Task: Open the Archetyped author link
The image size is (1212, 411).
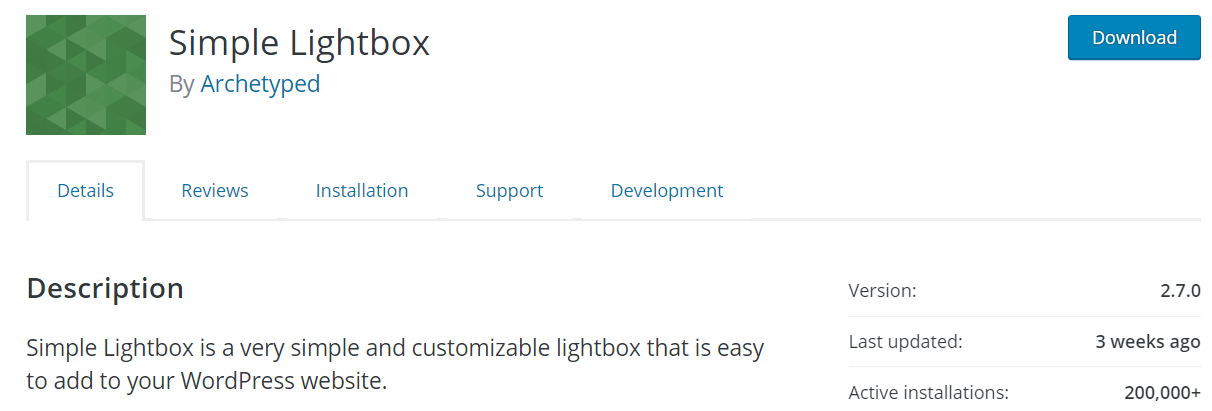Action: pos(260,84)
